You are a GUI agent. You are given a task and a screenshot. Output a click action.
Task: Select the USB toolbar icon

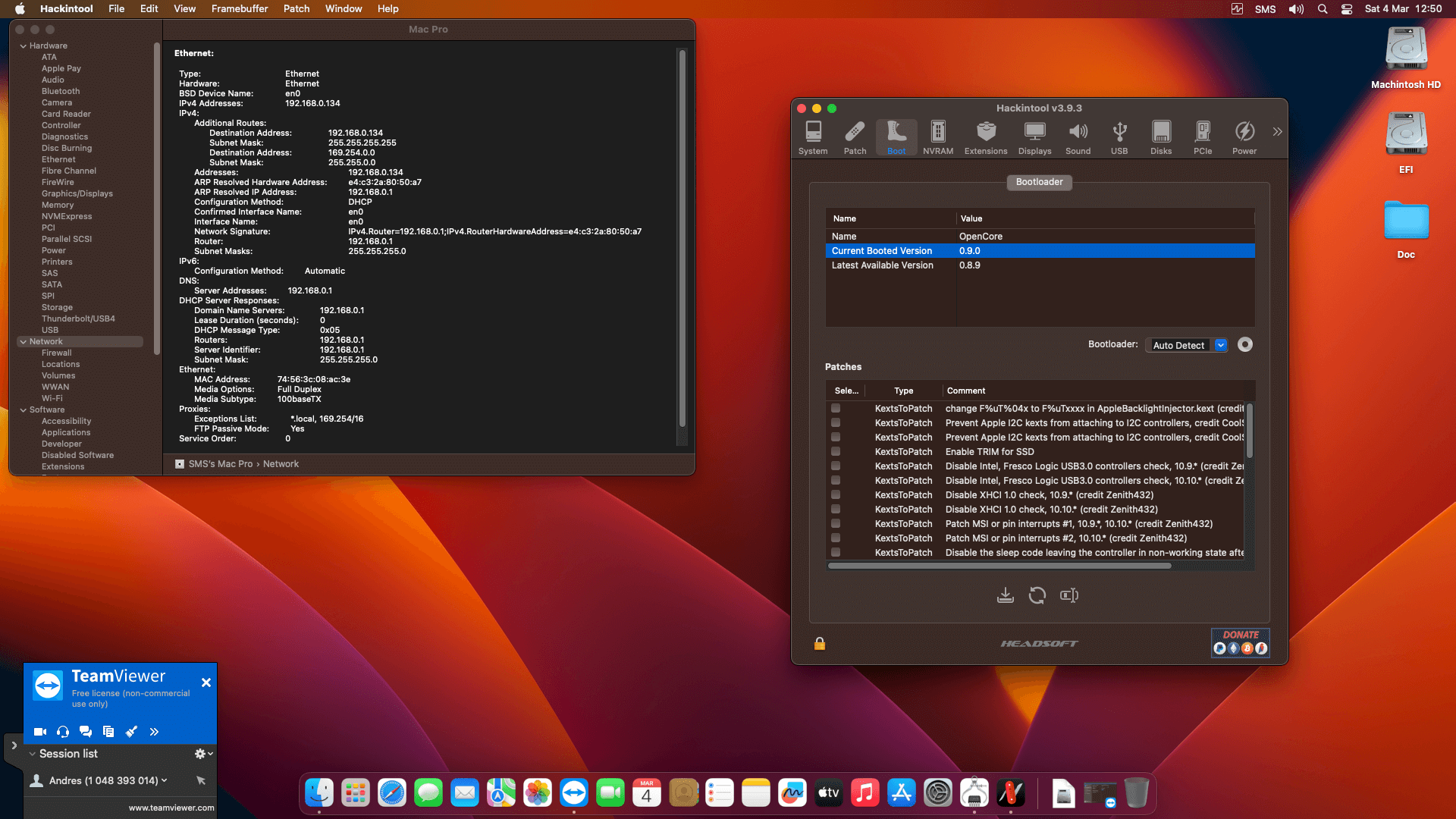(x=1119, y=136)
